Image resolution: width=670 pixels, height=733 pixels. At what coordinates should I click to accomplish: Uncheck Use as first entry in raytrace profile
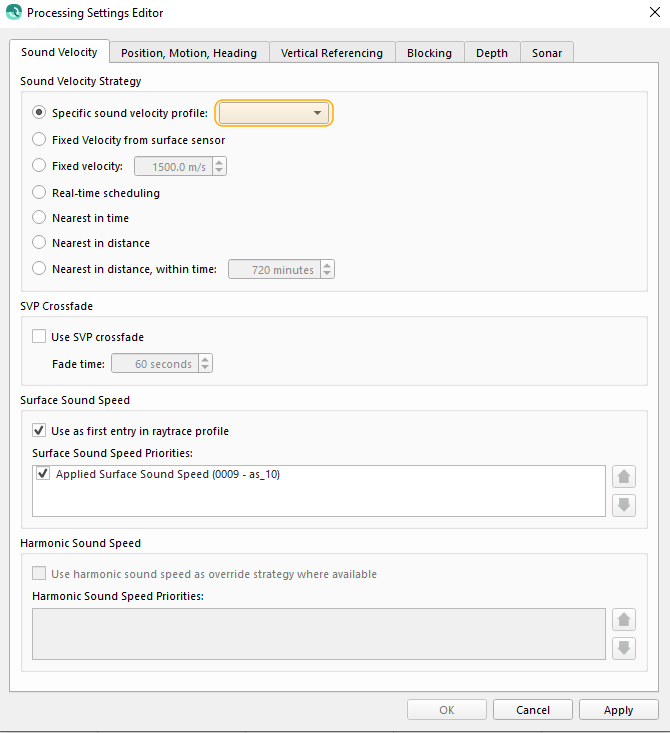pos(39,431)
